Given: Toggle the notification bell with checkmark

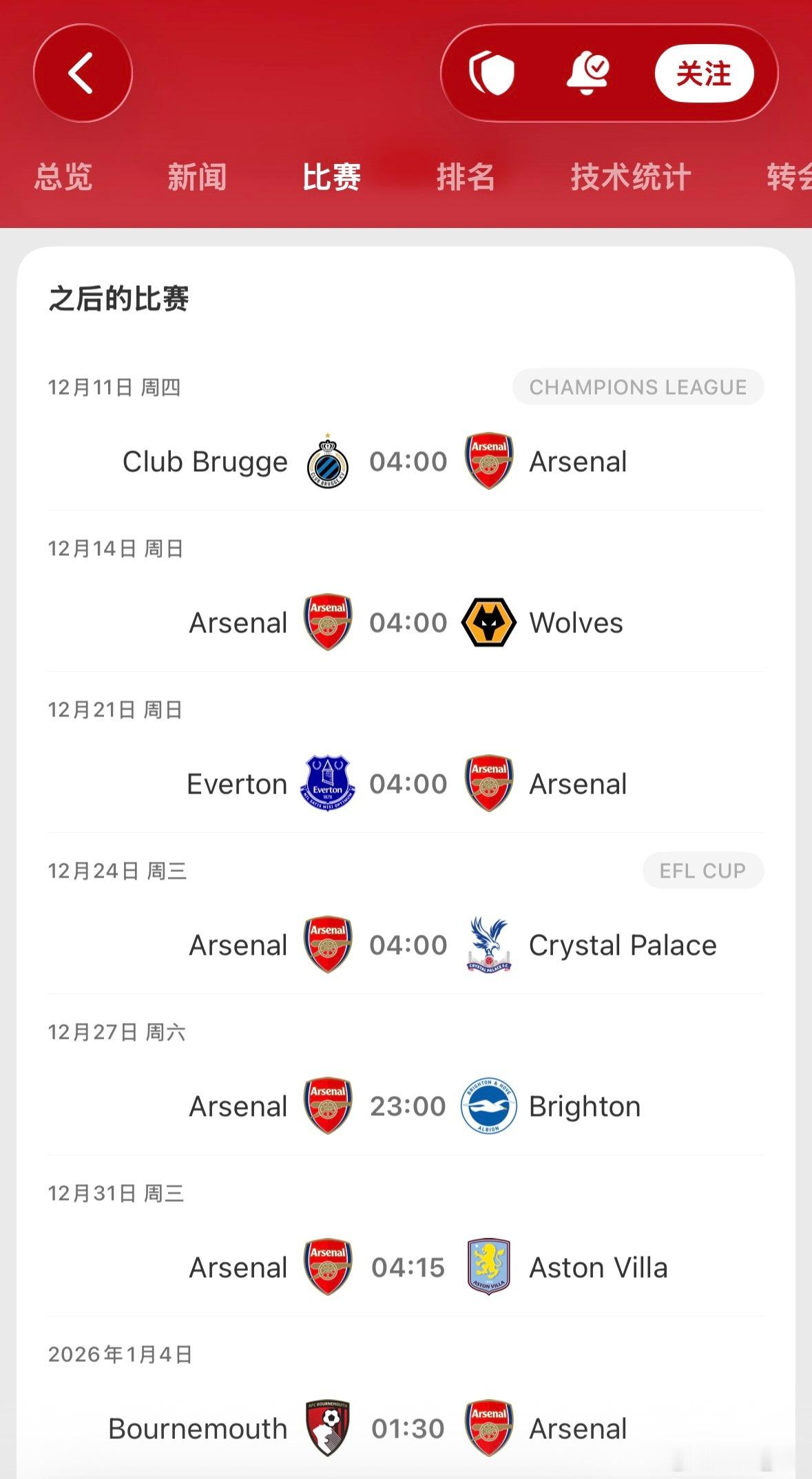Looking at the screenshot, I should click(587, 73).
